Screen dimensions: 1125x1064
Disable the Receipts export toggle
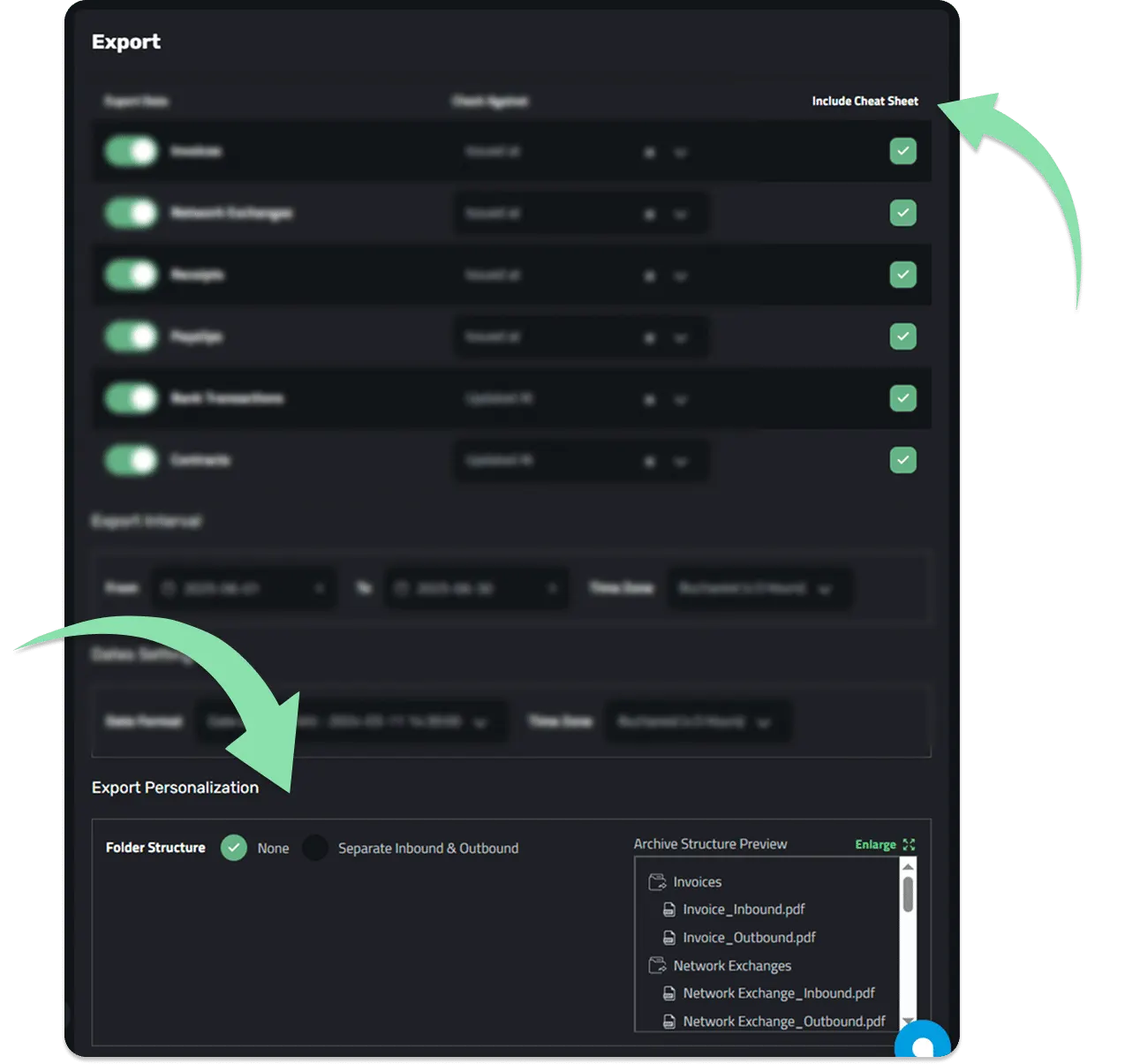click(x=131, y=275)
